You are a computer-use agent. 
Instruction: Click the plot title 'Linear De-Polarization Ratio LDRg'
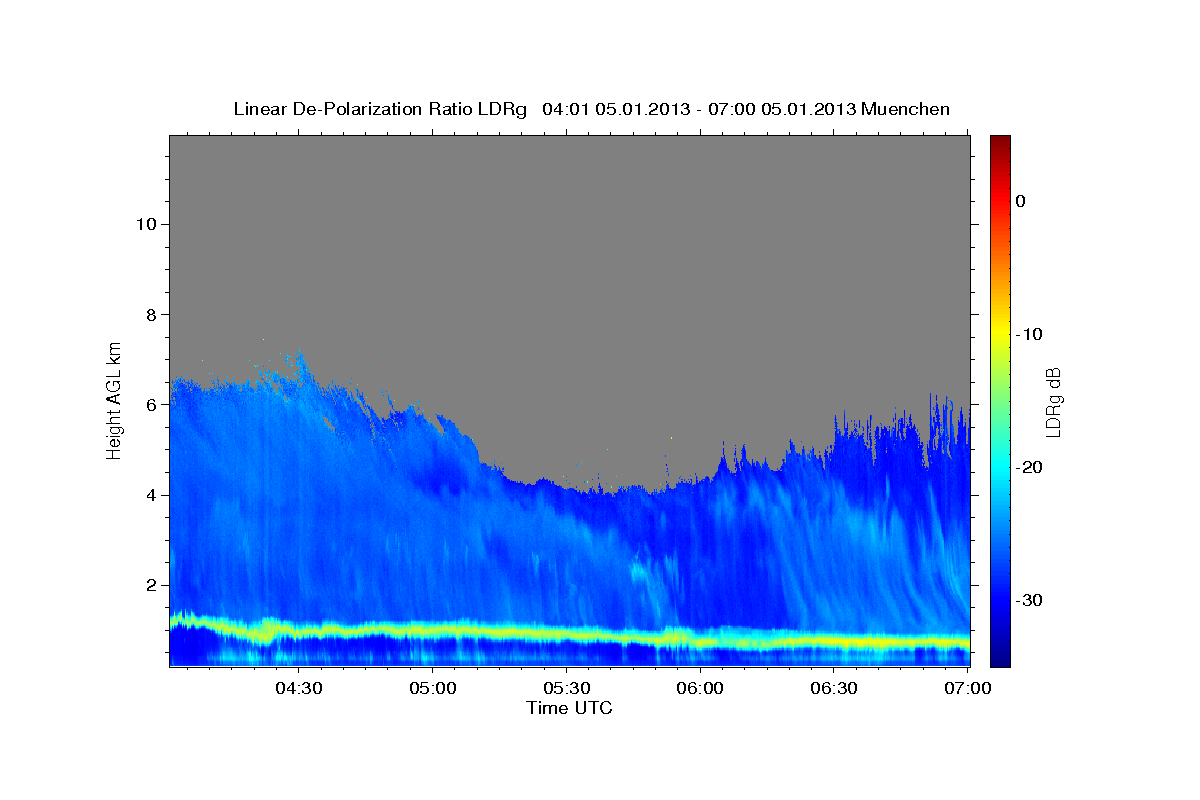pyautogui.click(x=380, y=109)
